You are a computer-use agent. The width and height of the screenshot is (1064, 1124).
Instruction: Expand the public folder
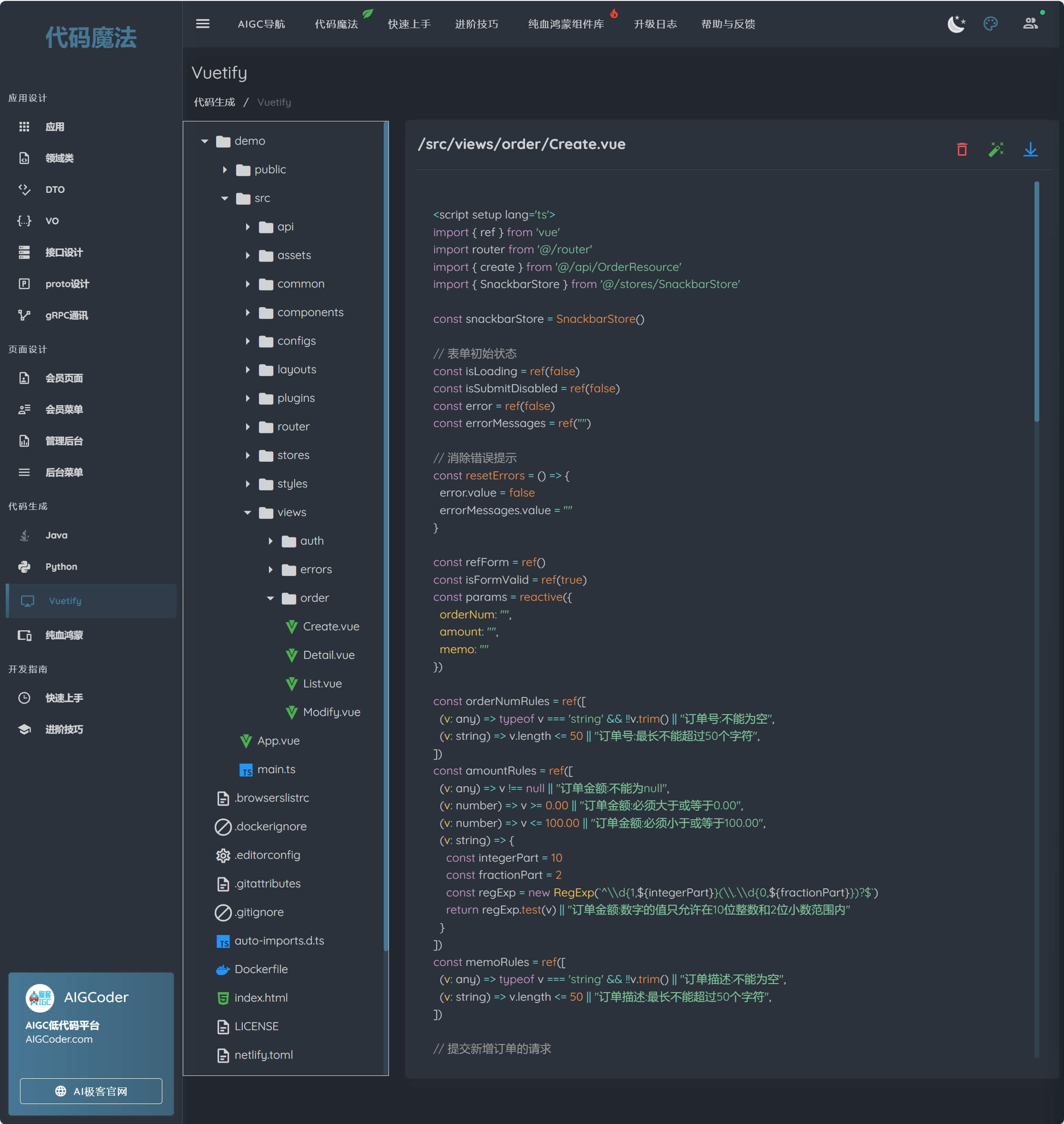coord(225,169)
